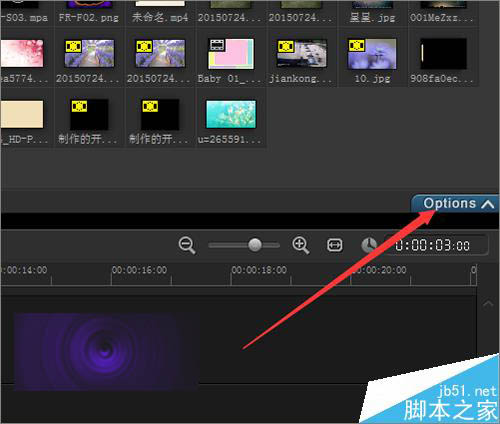The width and height of the screenshot is (500, 424).
Task: Select the beige HD-P thumbnail
Action: [22, 114]
